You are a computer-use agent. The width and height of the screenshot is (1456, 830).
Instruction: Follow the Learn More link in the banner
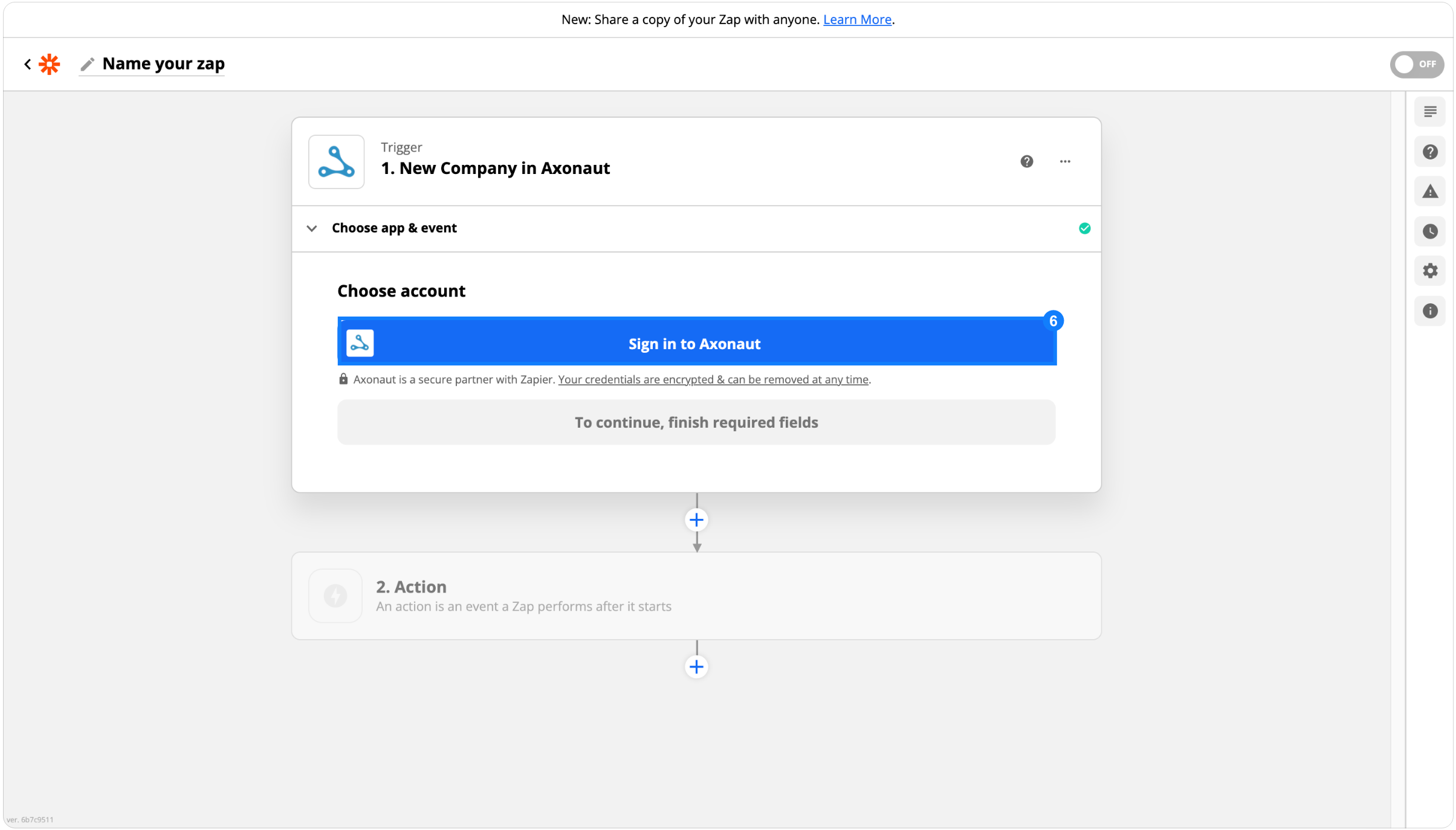coord(857,19)
